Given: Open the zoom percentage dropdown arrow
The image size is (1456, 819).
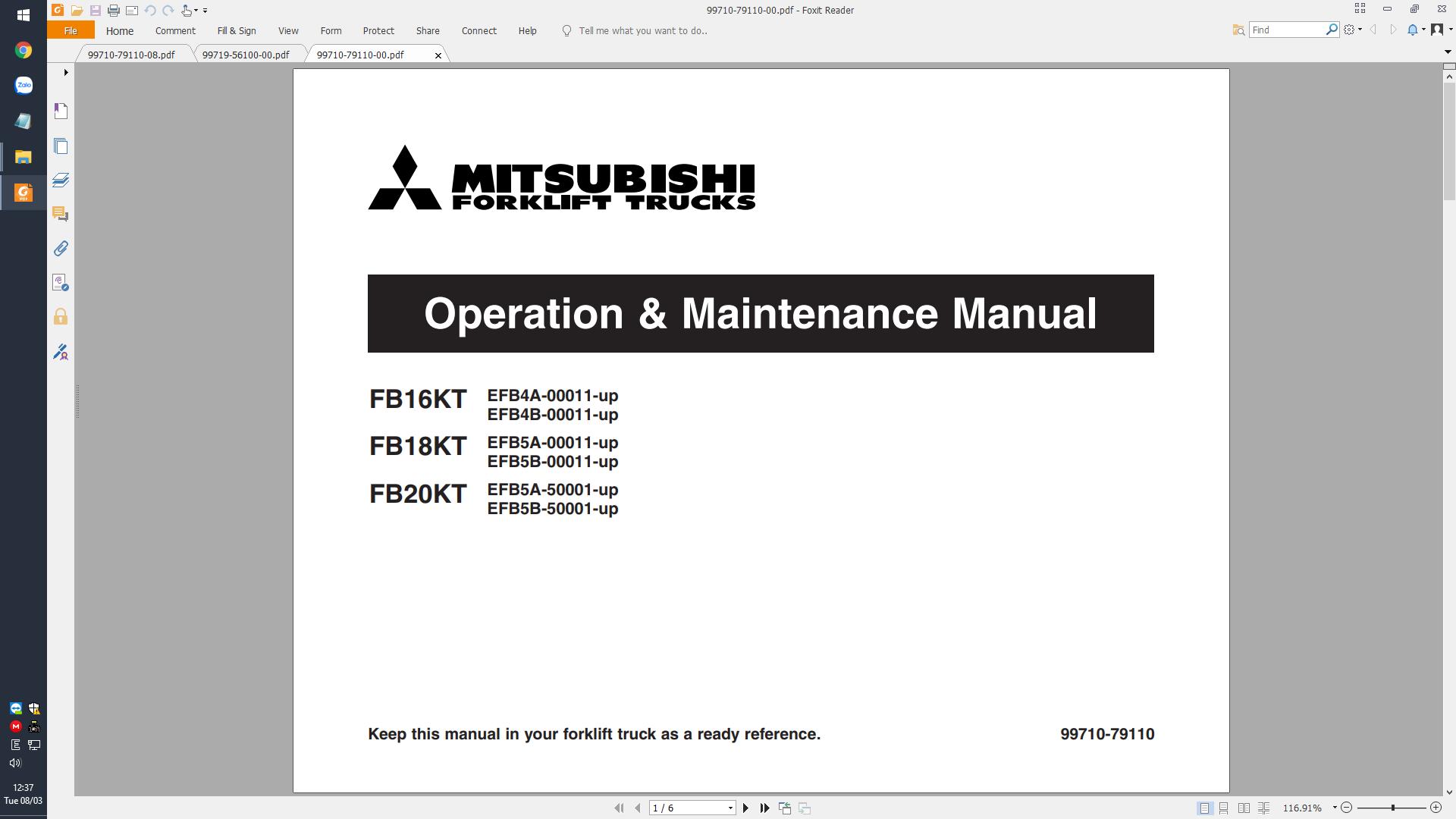Looking at the screenshot, I should pos(1335,808).
